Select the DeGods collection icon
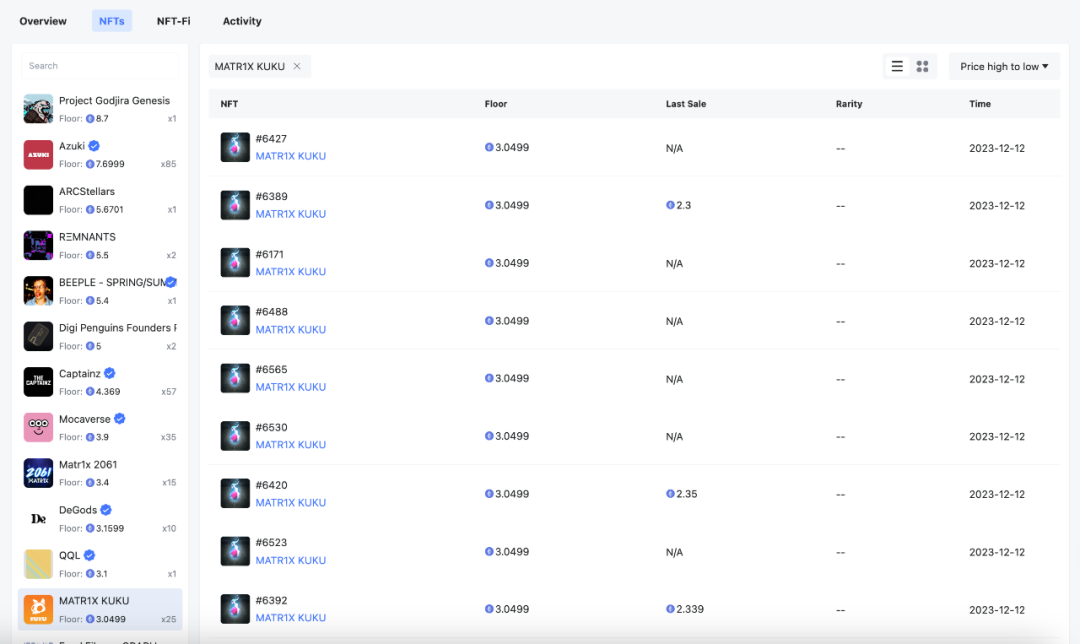 coord(38,518)
